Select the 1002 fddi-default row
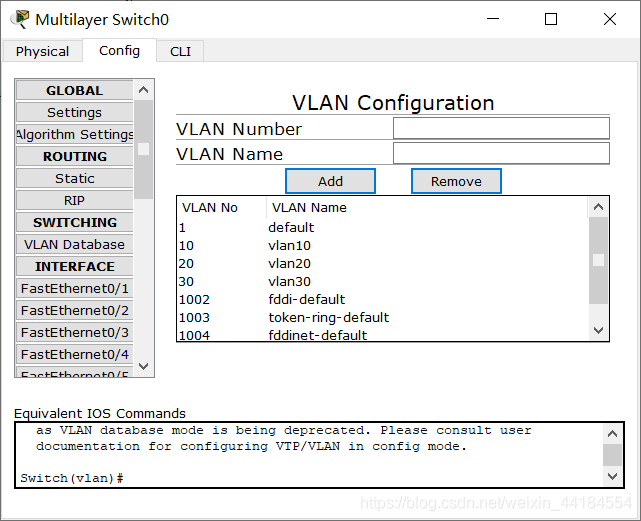The width and height of the screenshot is (641, 521). [x=383, y=299]
